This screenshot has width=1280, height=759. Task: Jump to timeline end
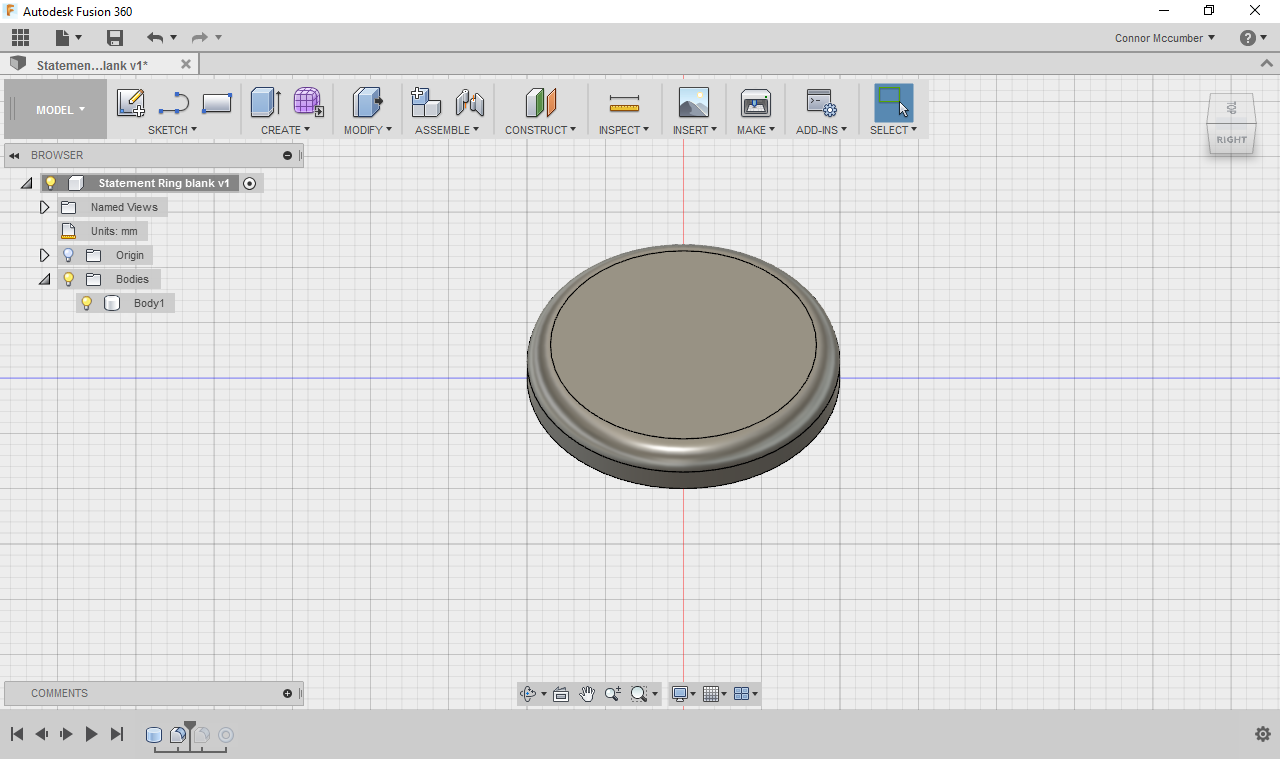pyautogui.click(x=116, y=734)
